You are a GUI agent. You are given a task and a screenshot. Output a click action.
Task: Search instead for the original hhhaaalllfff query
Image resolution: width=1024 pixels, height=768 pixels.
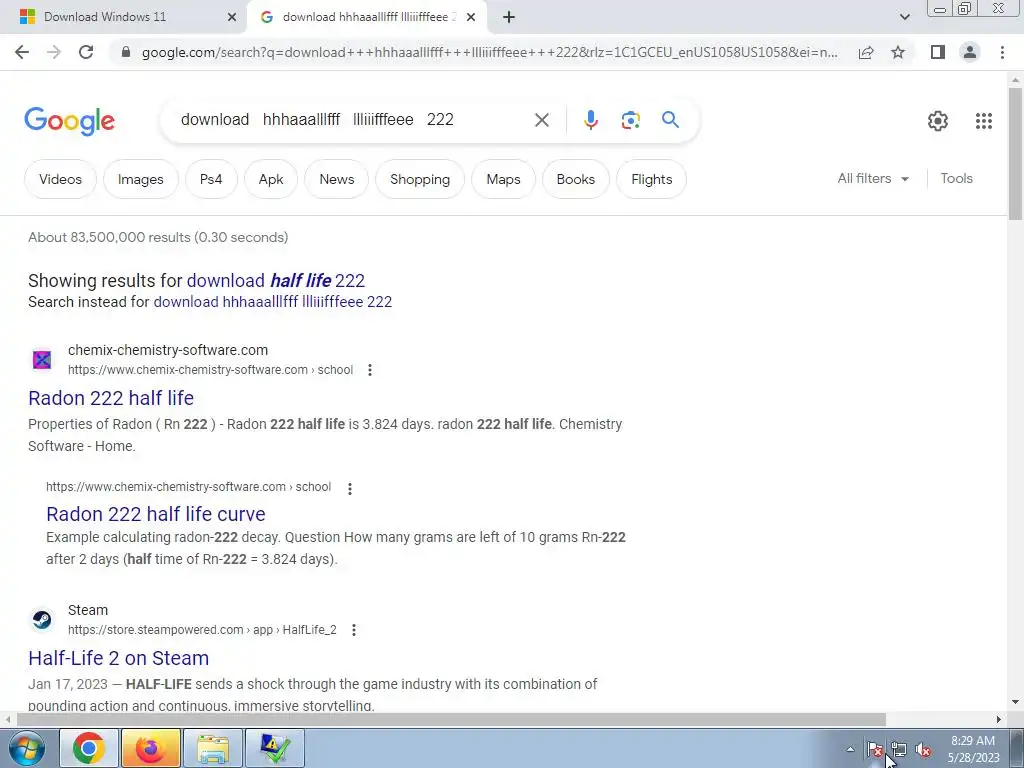pos(272,302)
